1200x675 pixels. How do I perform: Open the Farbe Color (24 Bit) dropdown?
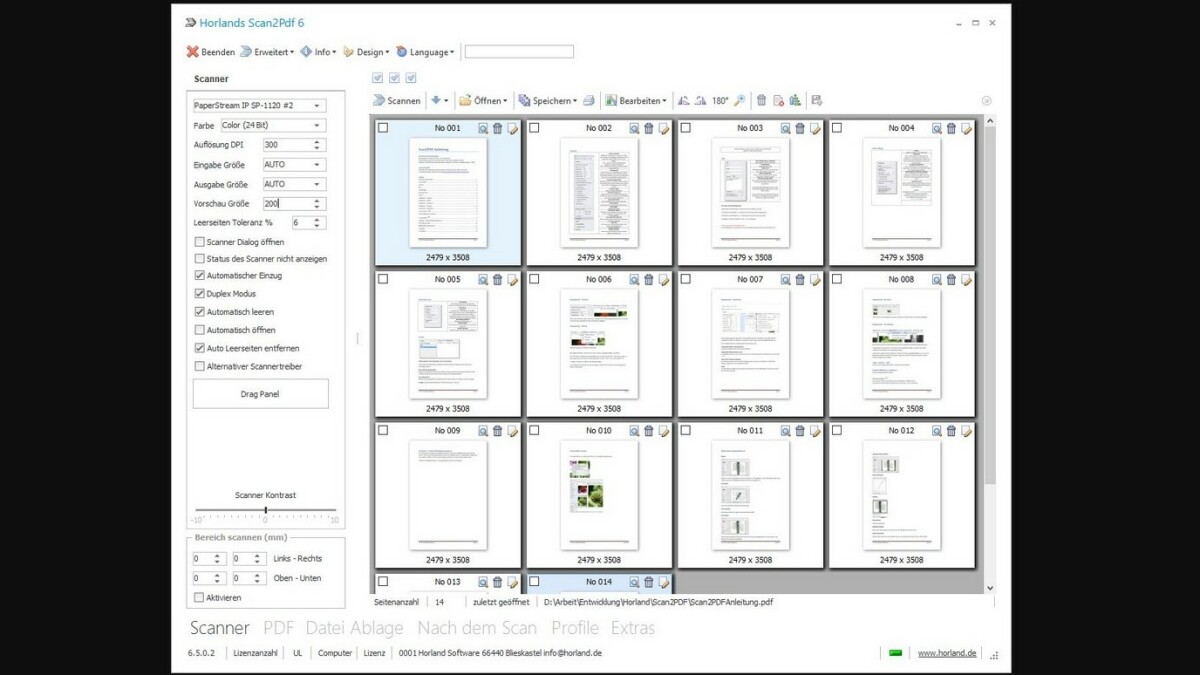click(273, 125)
